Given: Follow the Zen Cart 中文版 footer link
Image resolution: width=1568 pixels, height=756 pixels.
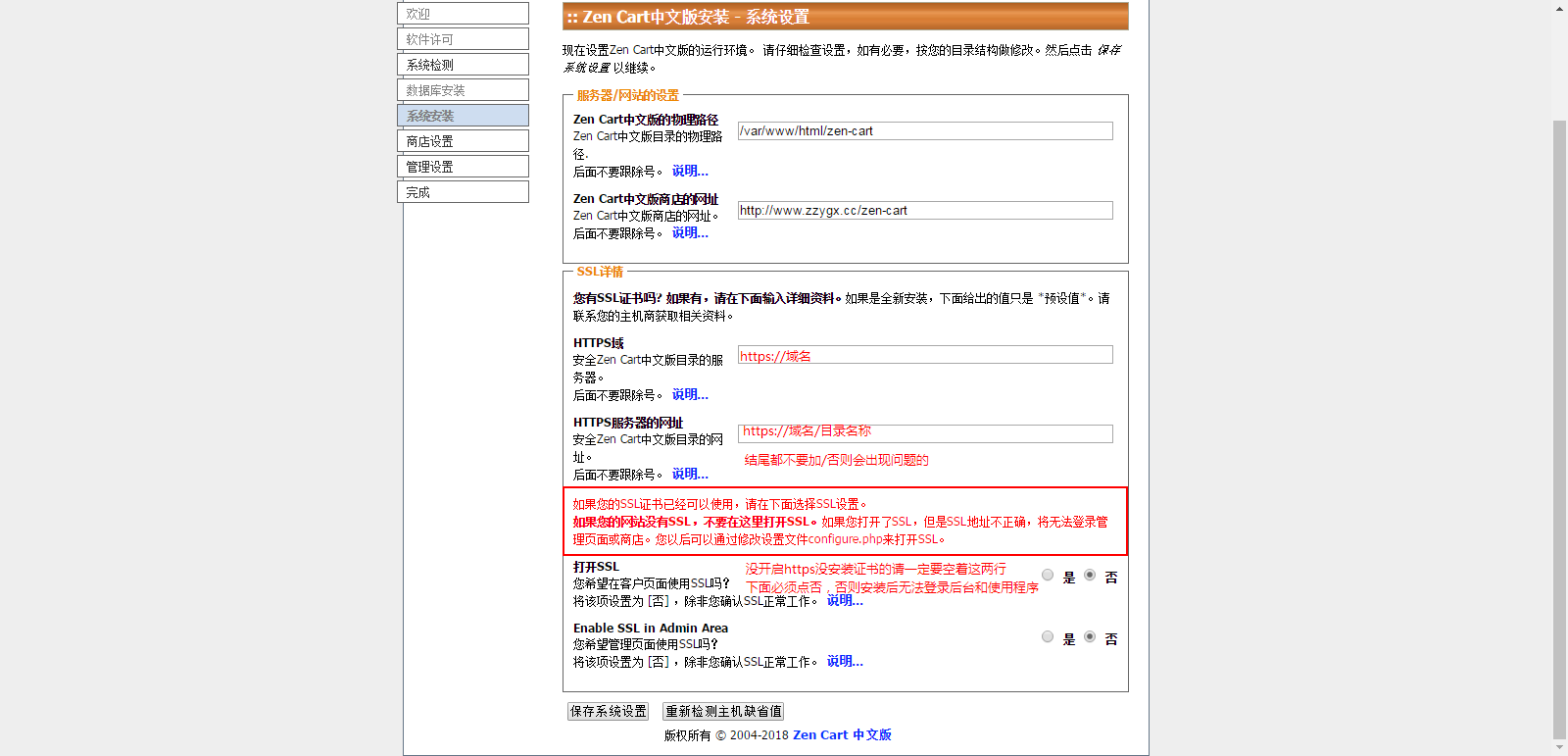Looking at the screenshot, I should [842, 734].
